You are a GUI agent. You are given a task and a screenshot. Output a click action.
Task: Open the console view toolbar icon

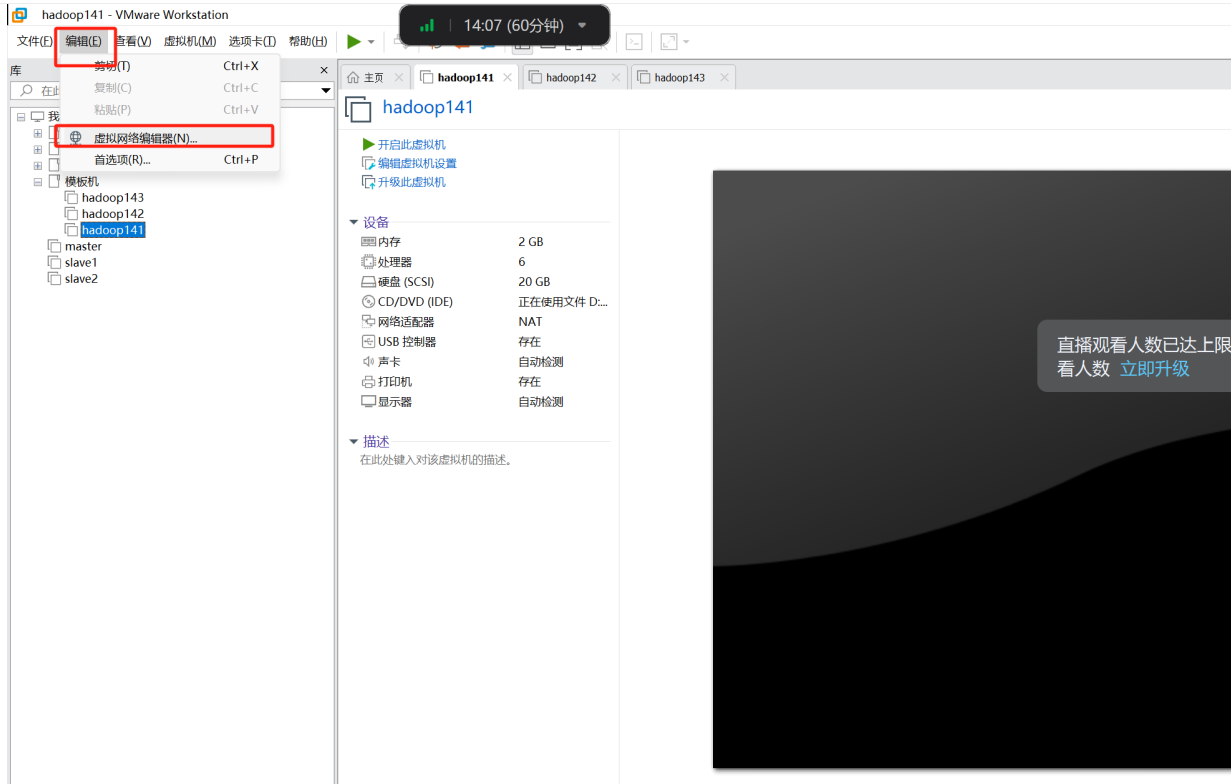coord(634,41)
